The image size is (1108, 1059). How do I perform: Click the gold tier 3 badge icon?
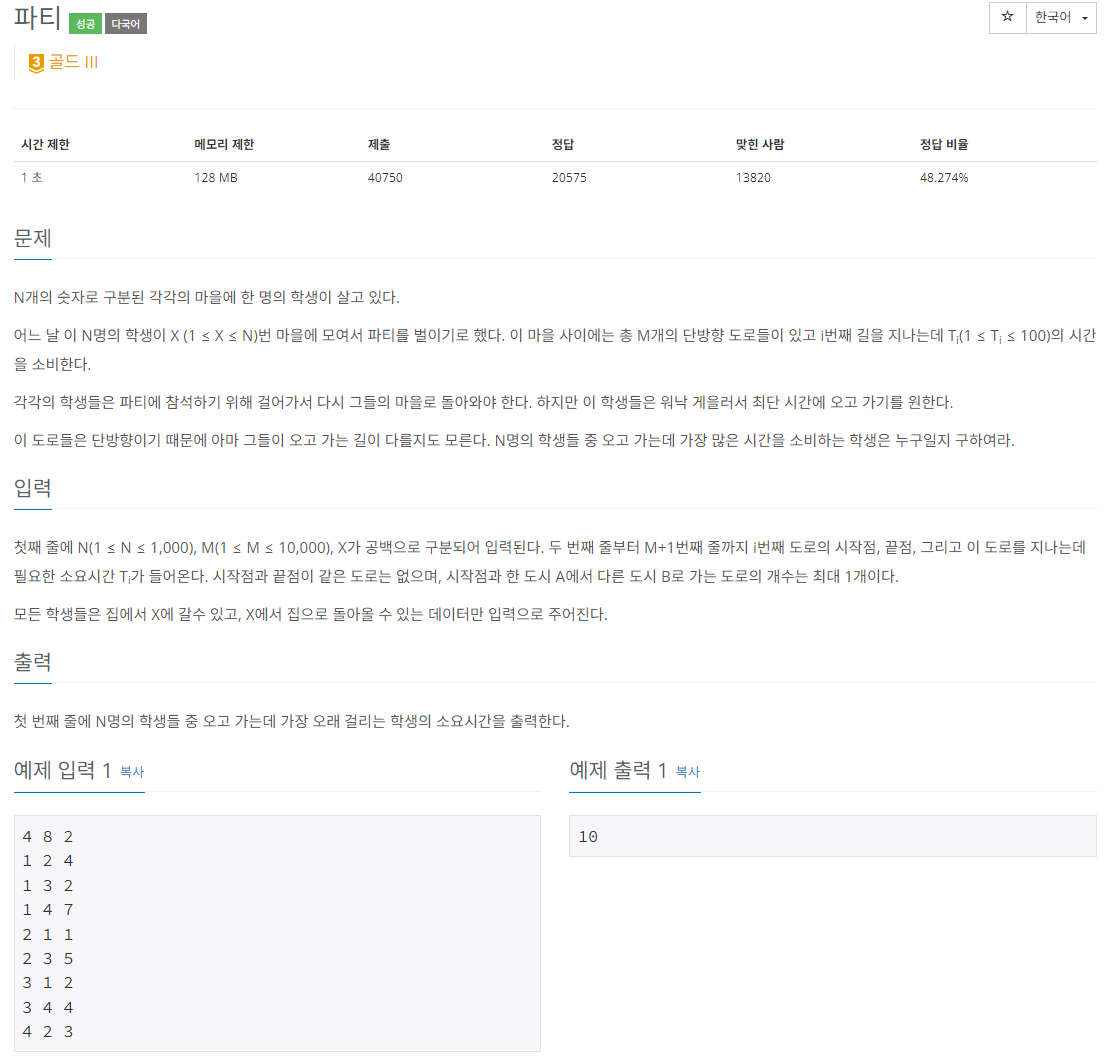coord(36,63)
